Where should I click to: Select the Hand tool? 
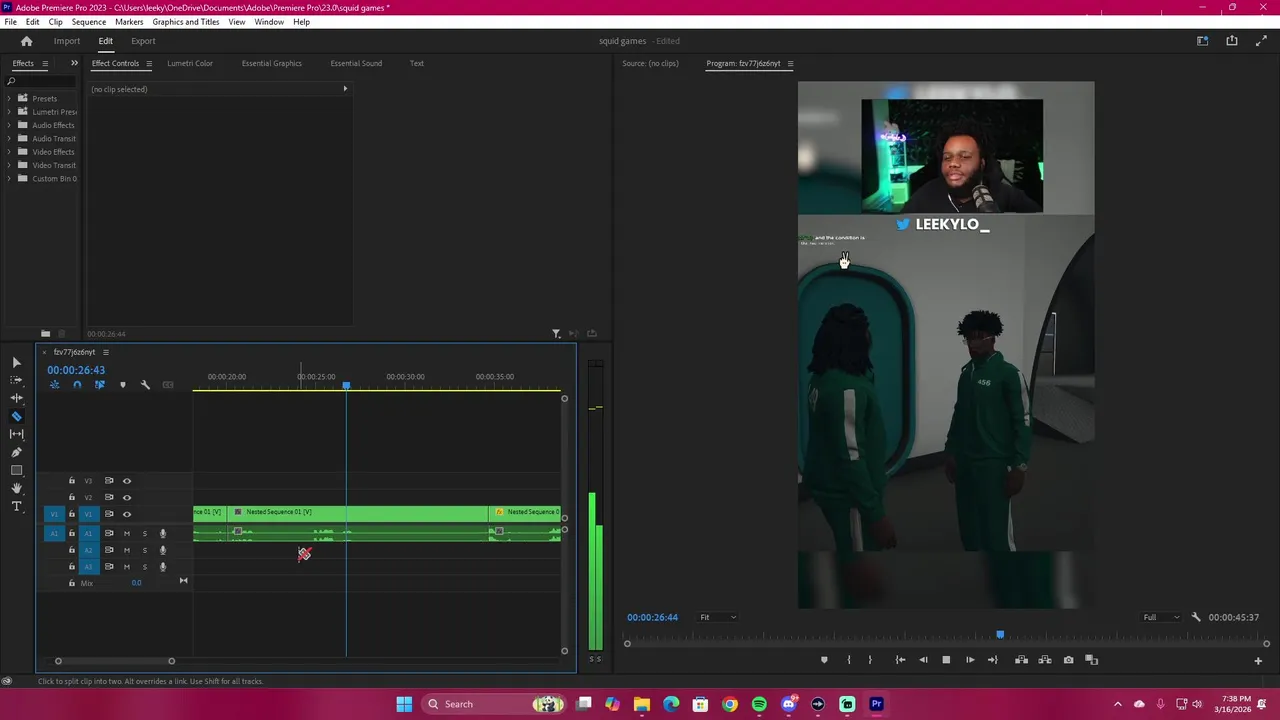point(16,488)
